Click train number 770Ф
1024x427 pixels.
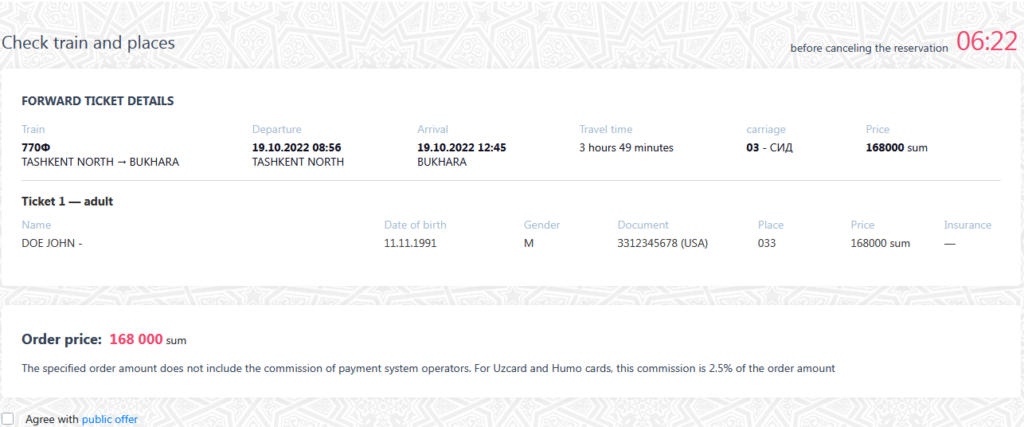point(37,148)
